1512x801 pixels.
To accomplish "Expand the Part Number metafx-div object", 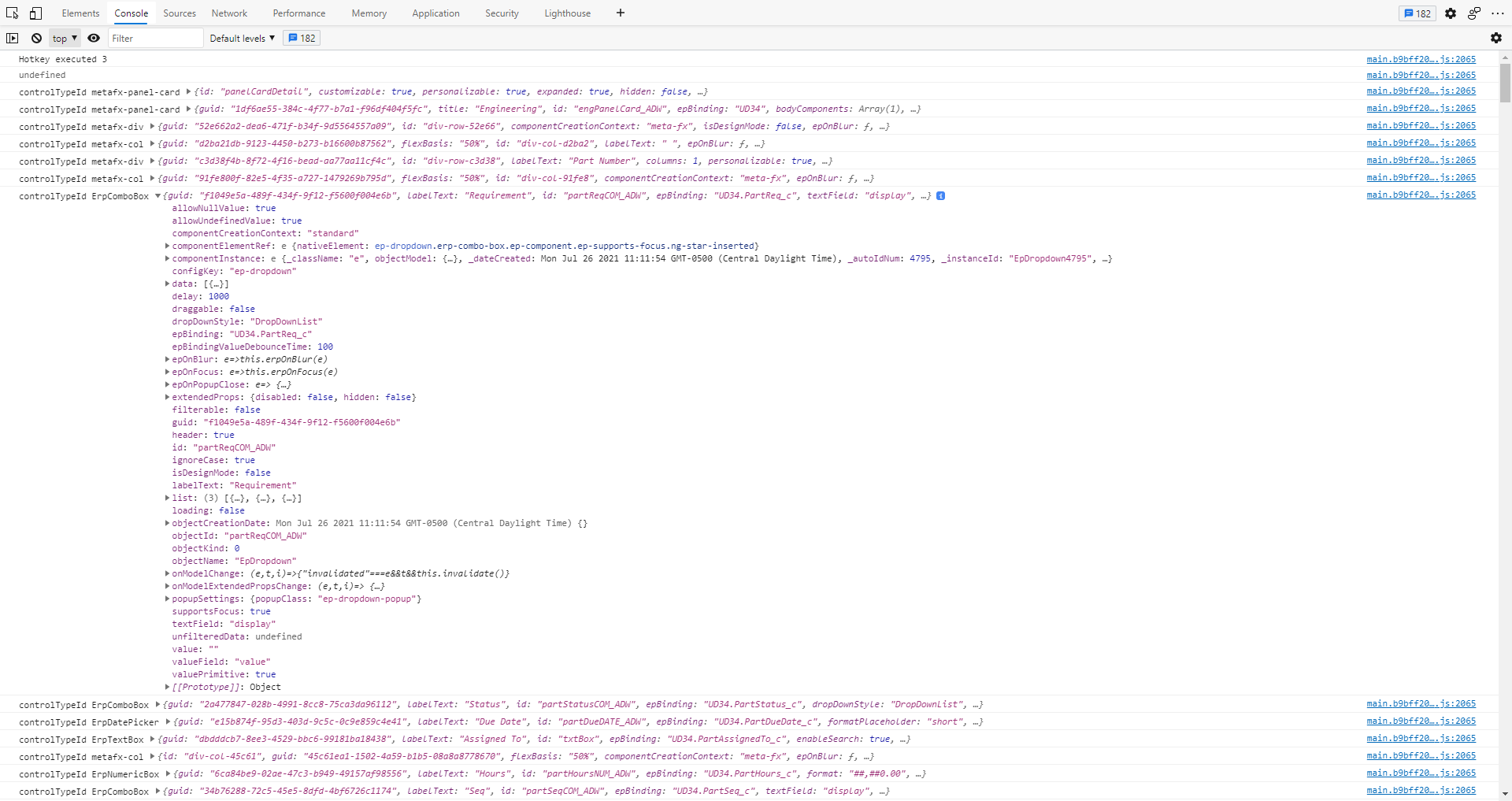I will click(152, 161).
